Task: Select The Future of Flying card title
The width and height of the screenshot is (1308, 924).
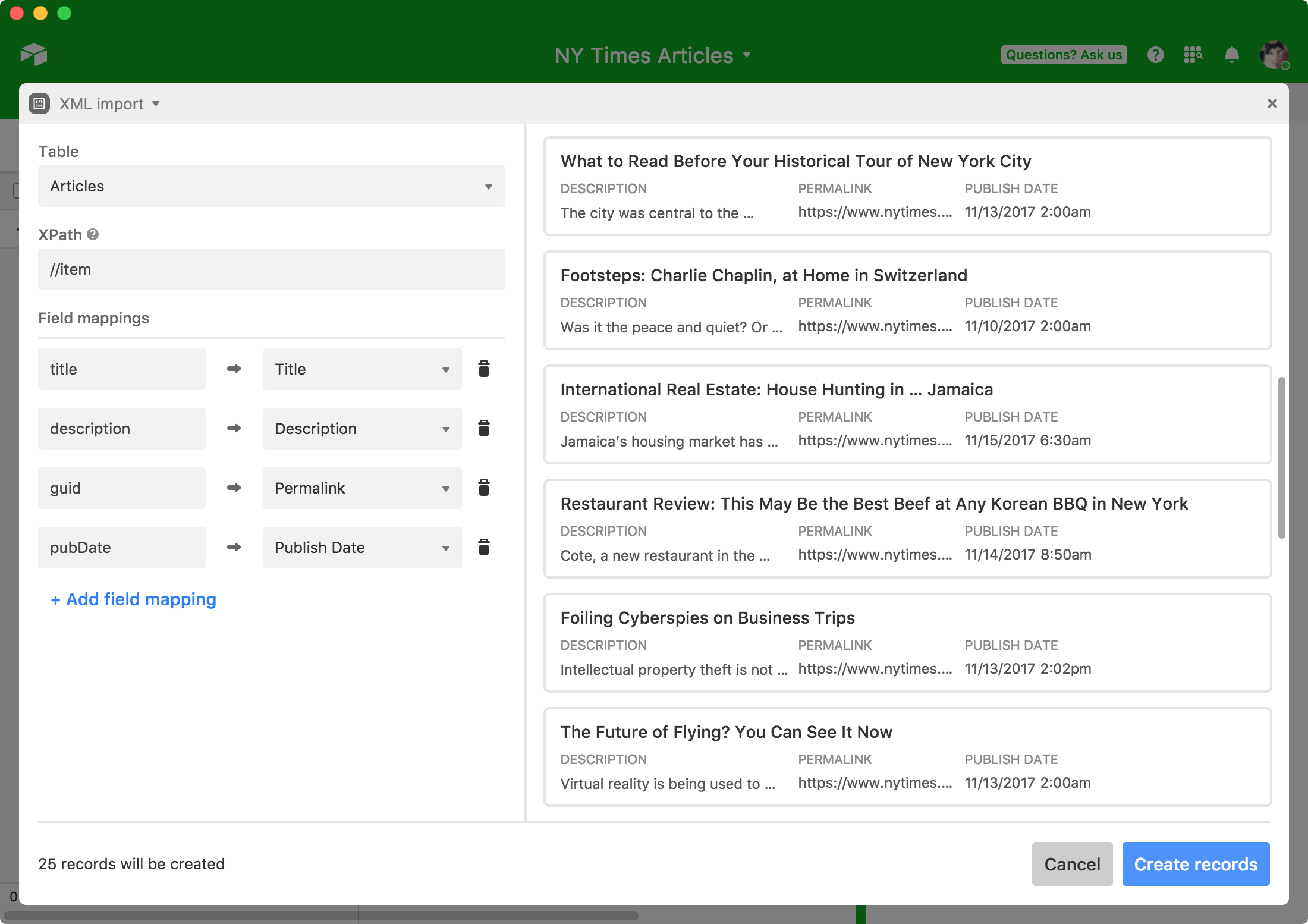Action: tap(726, 732)
